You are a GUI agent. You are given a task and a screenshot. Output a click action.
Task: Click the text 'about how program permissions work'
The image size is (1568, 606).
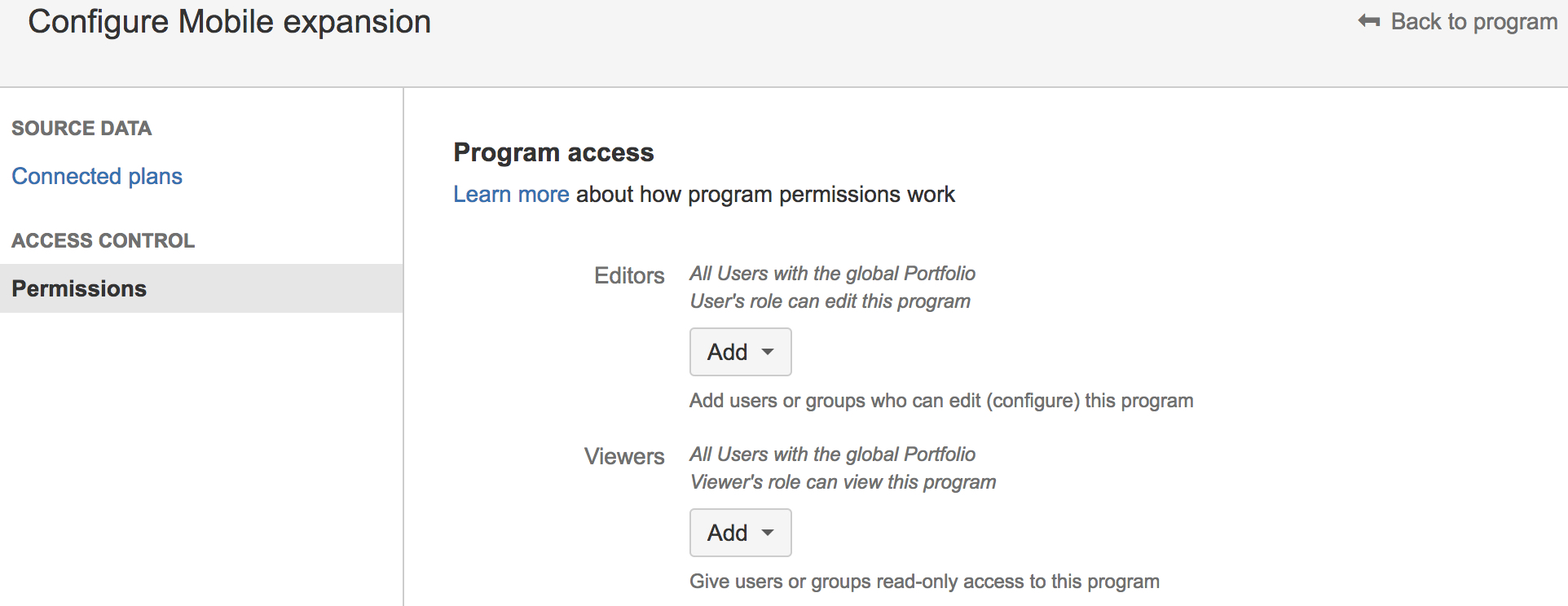pyautogui.click(x=765, y=194)
